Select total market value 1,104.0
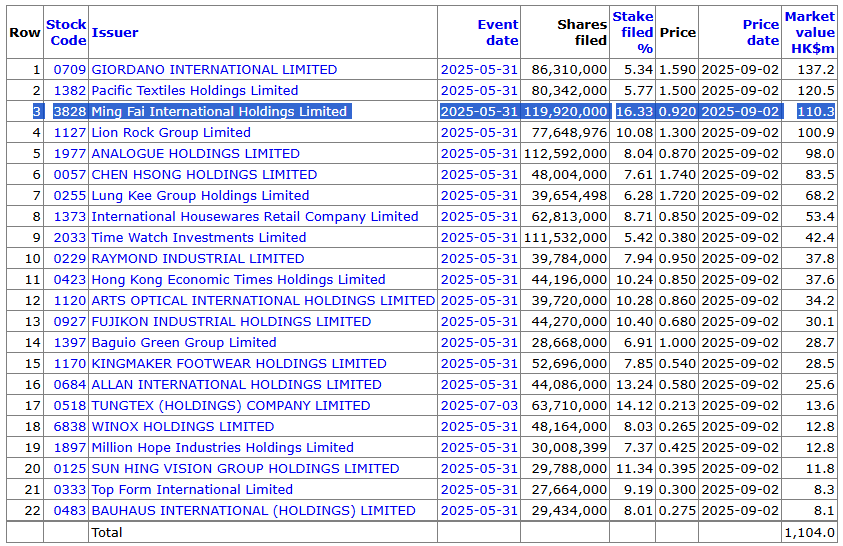The width and height of the screenshot is (843, 546). pyautogui.click(x=810, y=532)
